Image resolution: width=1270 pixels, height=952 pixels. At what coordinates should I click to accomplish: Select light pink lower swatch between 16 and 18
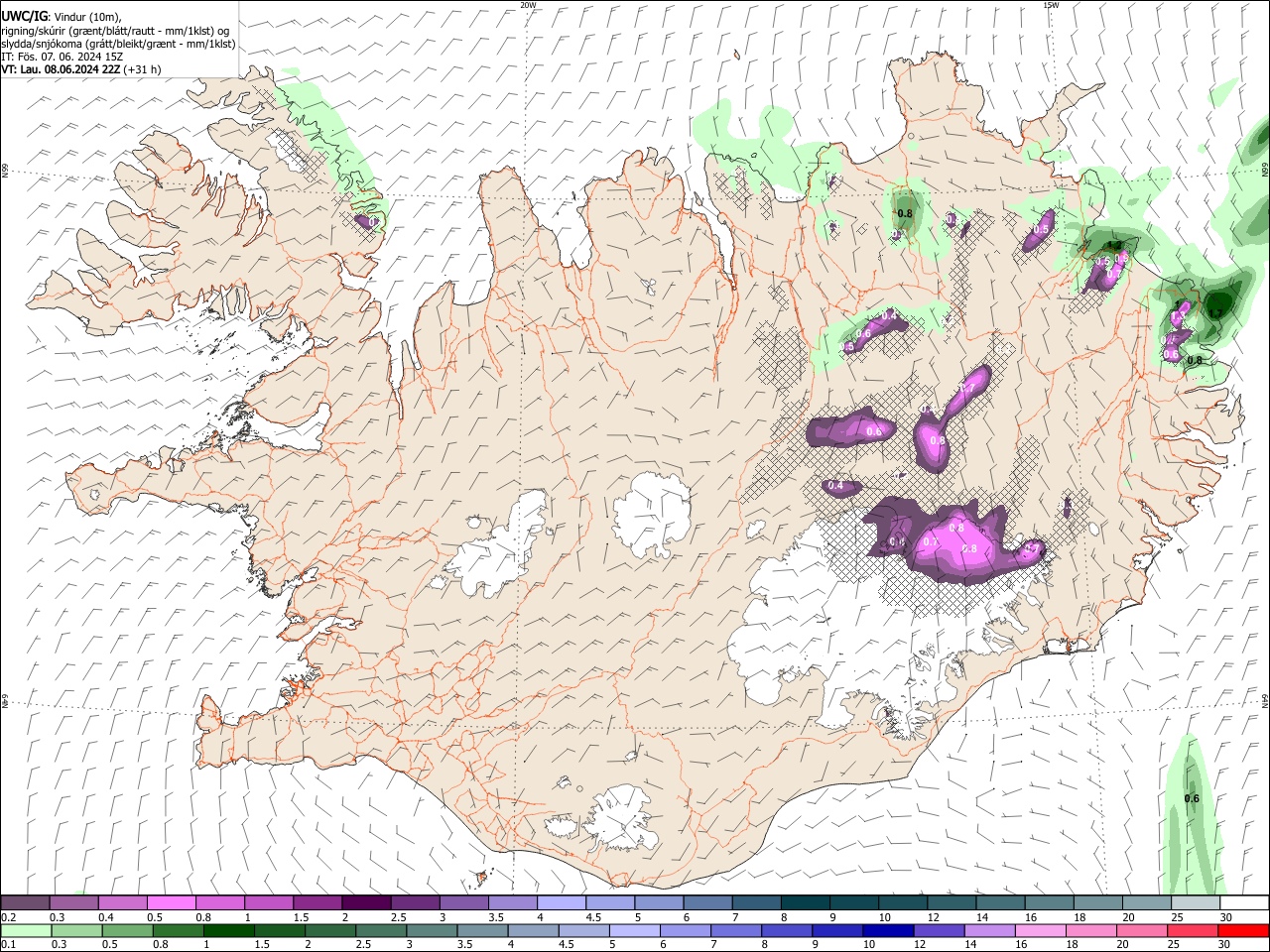click(1042, 931)
